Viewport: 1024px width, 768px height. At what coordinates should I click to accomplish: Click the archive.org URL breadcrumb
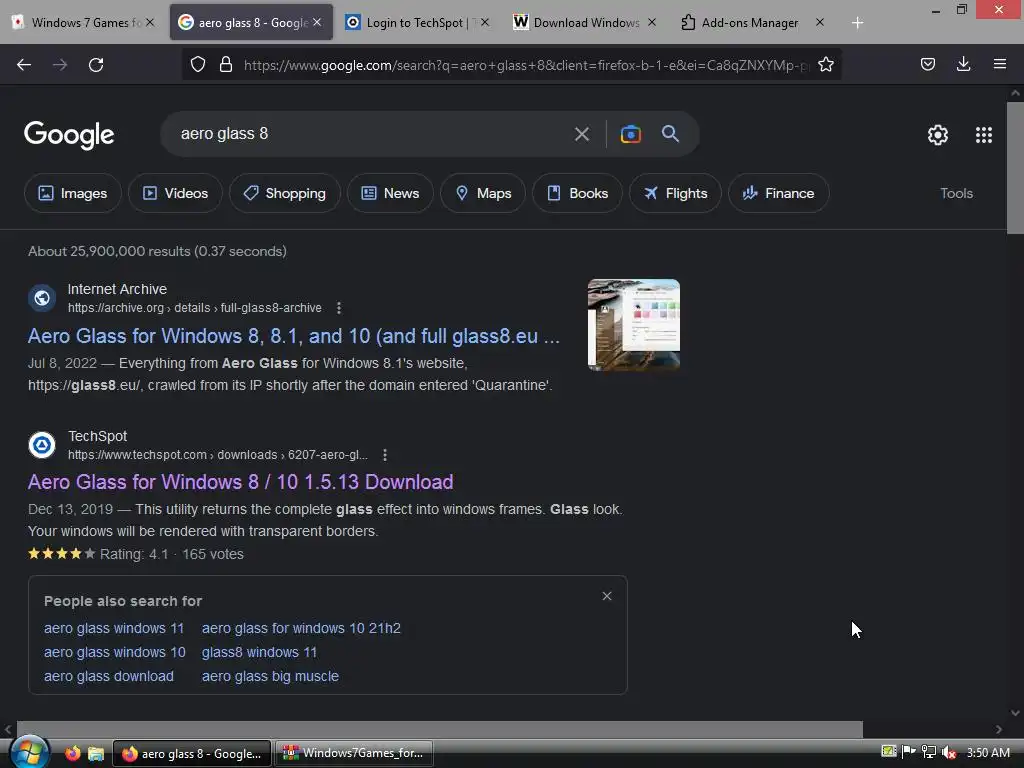click(x=195, y=308)
